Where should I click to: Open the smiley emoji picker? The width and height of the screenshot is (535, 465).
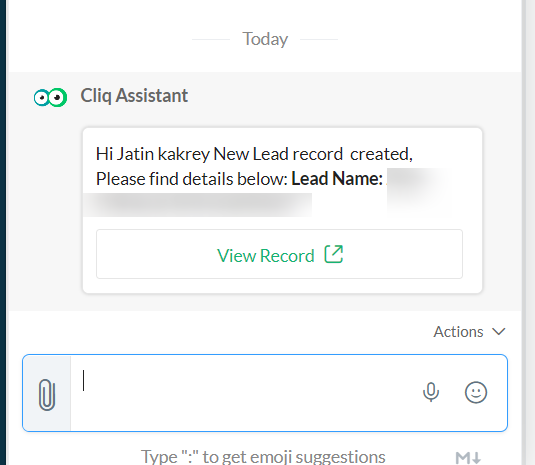476,392
